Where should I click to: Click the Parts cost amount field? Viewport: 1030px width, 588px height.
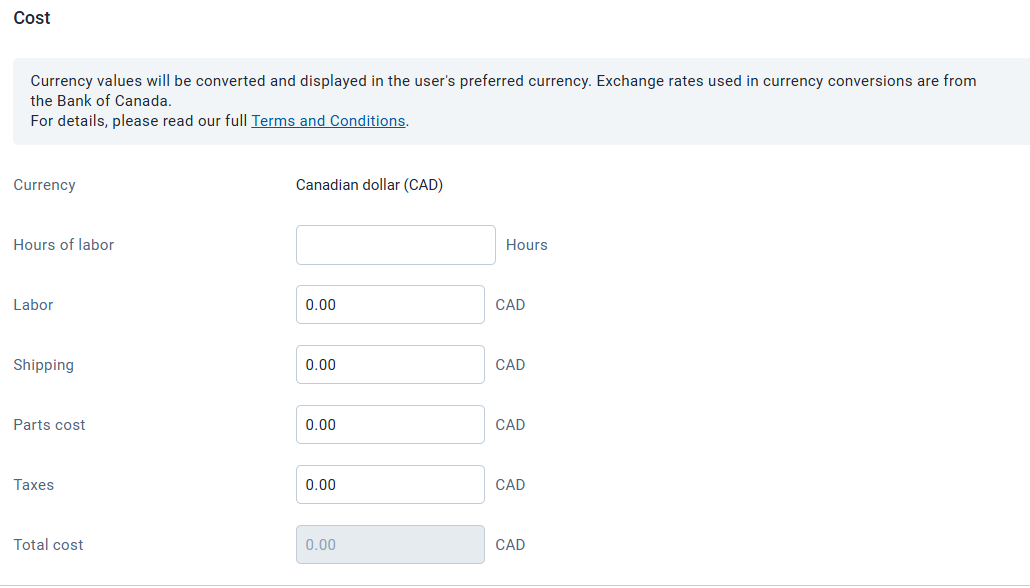[390, 424]
